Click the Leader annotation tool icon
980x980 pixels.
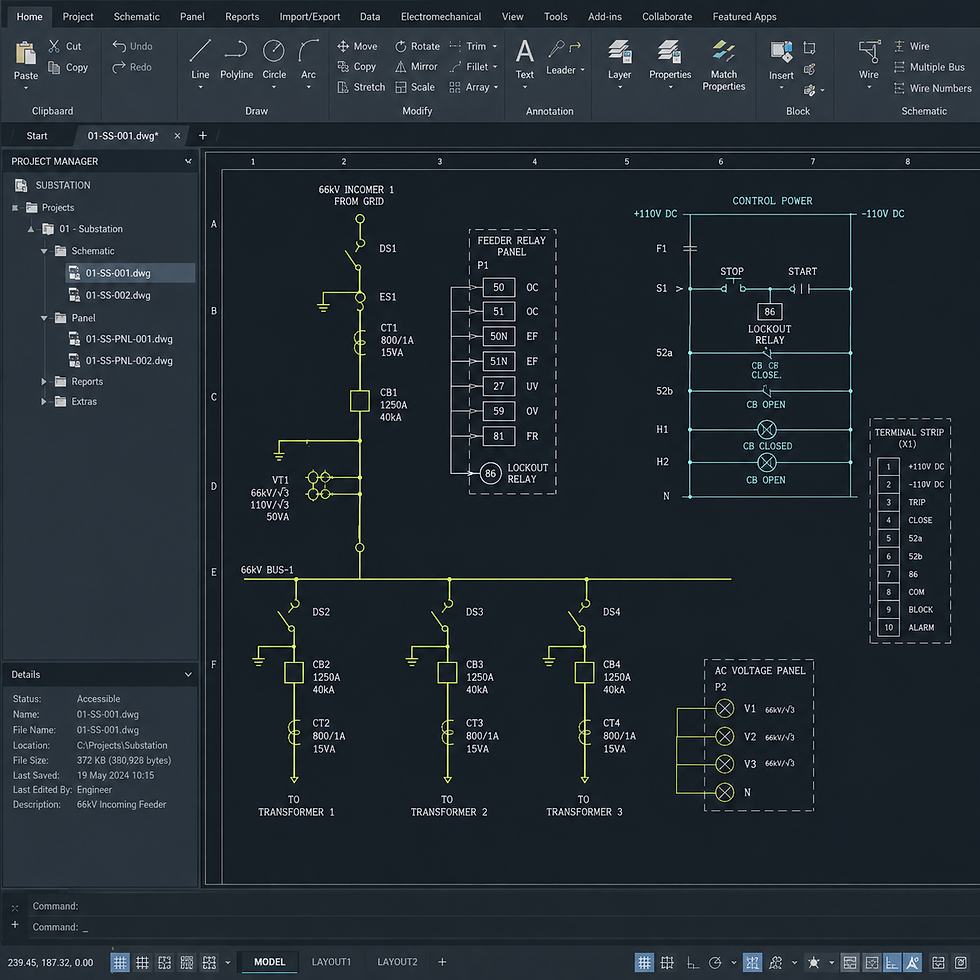pos(564,48)
